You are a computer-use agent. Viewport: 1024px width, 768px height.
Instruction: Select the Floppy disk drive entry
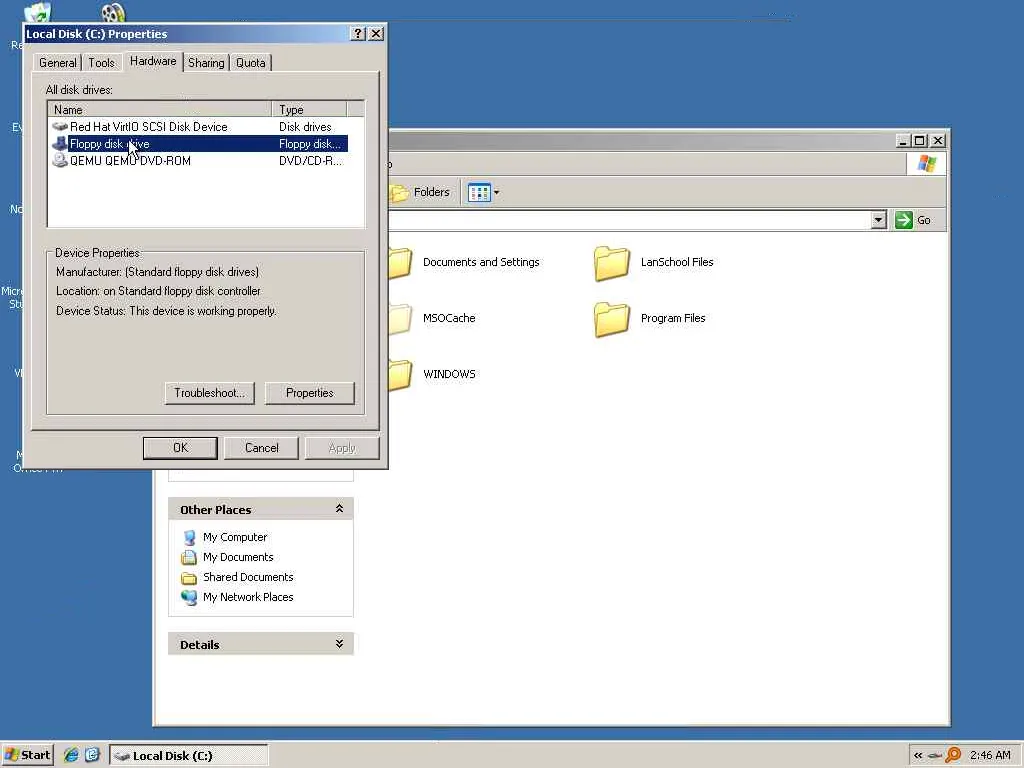pos(199,144)
